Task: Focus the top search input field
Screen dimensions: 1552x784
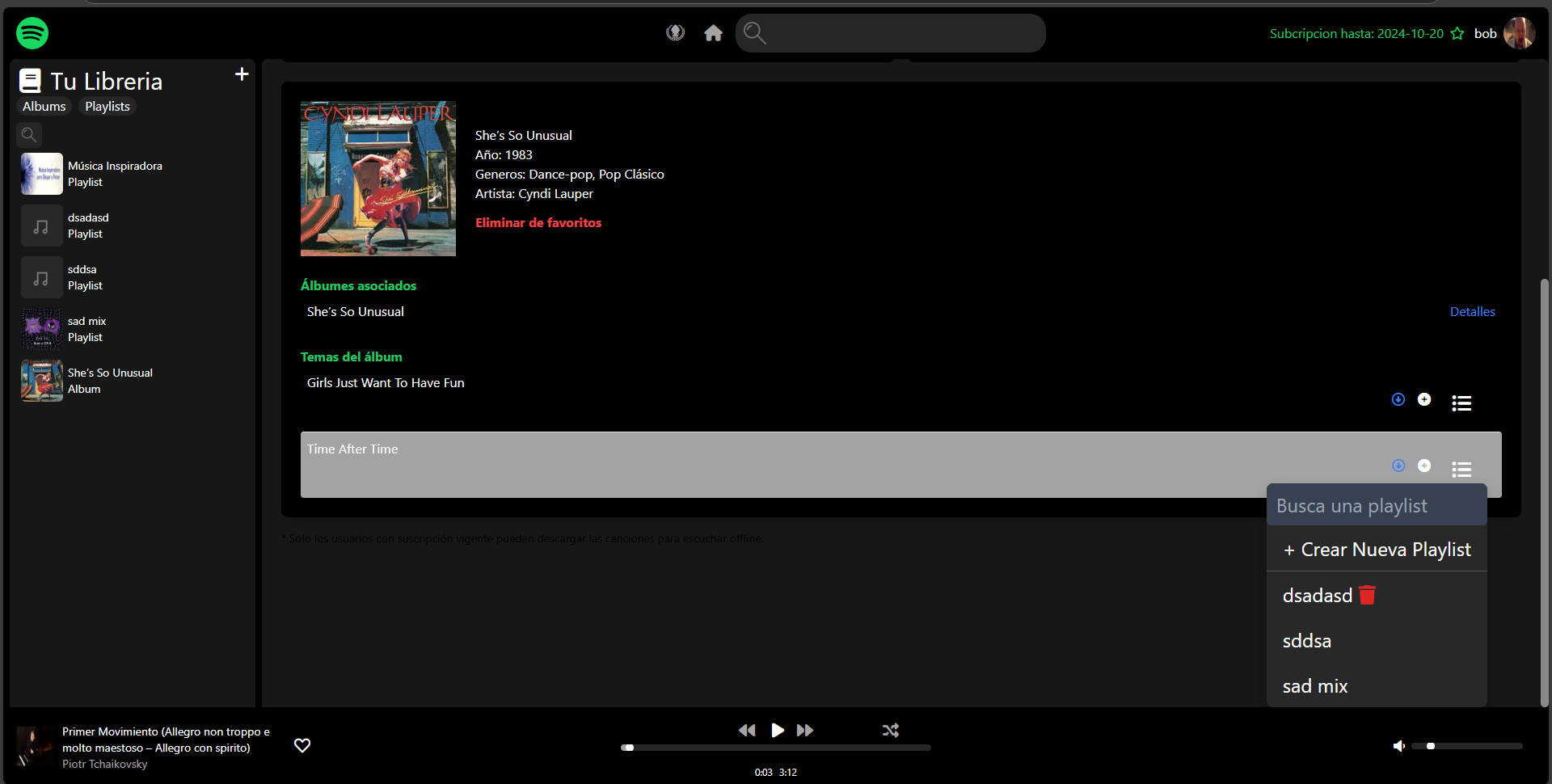Action: tap(890, 33)
